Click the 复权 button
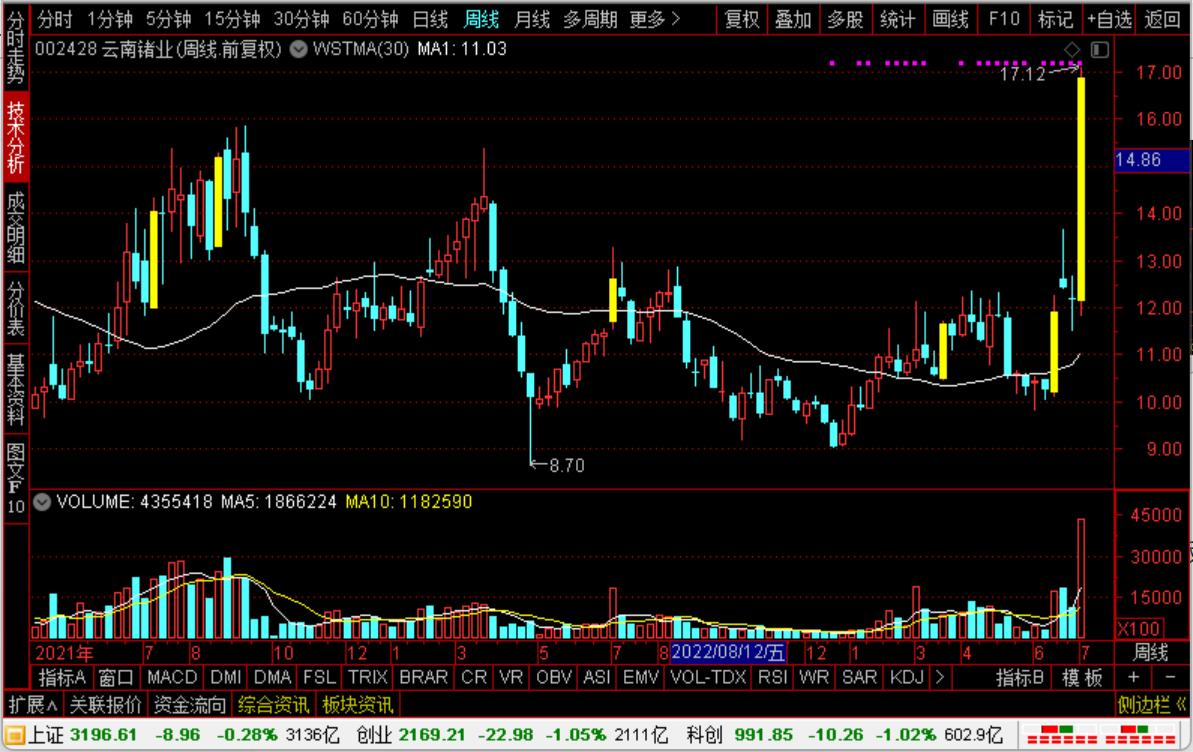Screen dimensions: 1193x752 coord(742,19)
